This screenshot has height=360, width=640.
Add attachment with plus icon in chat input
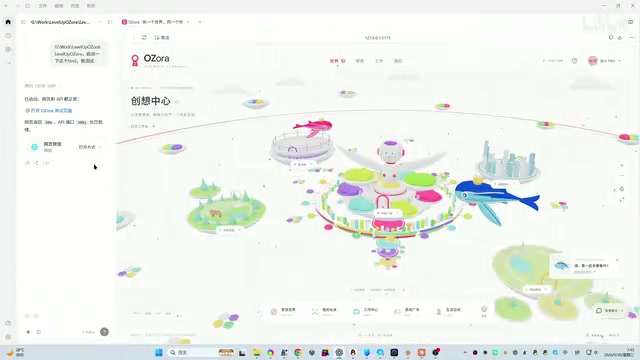[28, 332]
